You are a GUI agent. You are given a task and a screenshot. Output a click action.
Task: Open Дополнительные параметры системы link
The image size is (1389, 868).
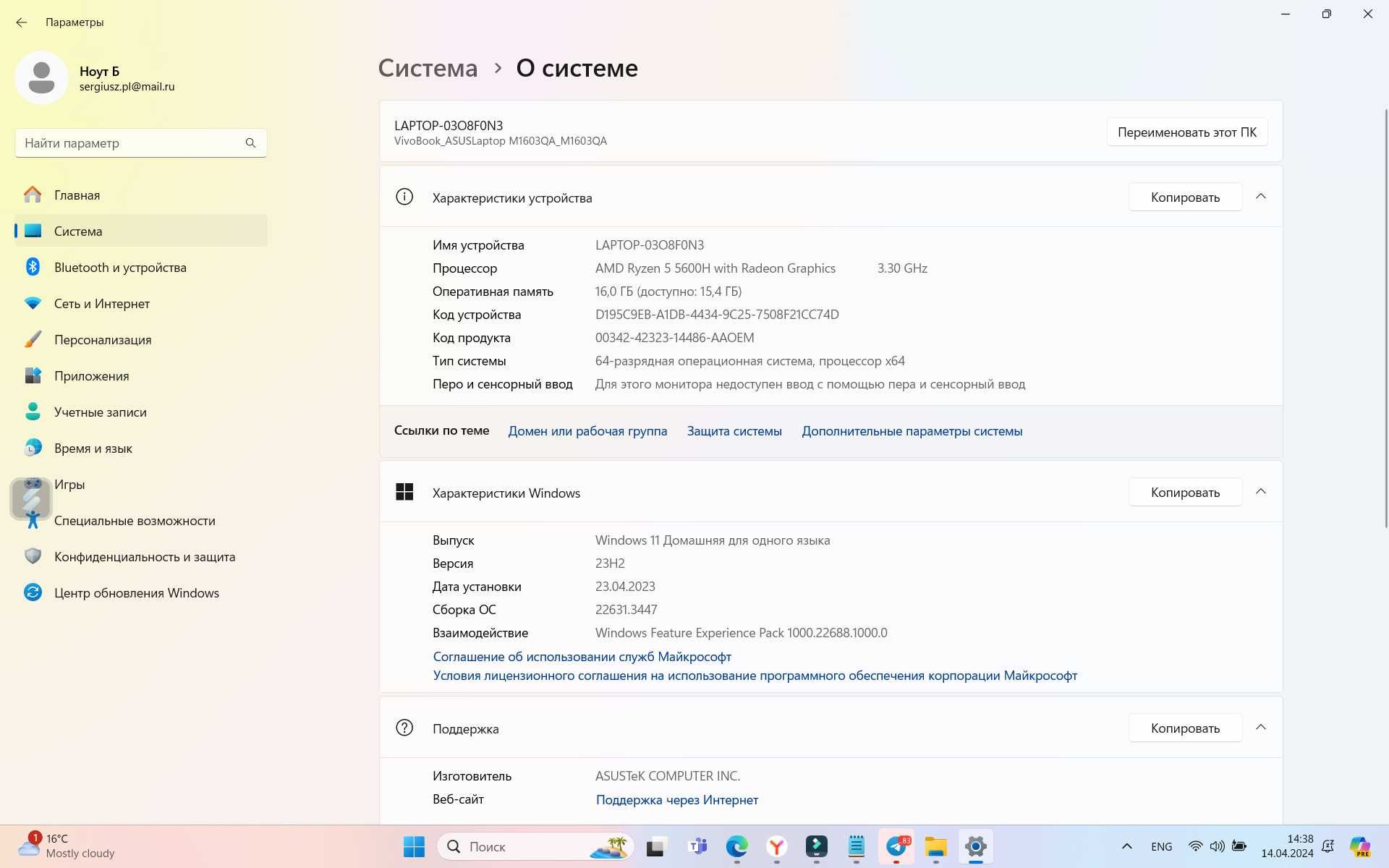(912, 431)
